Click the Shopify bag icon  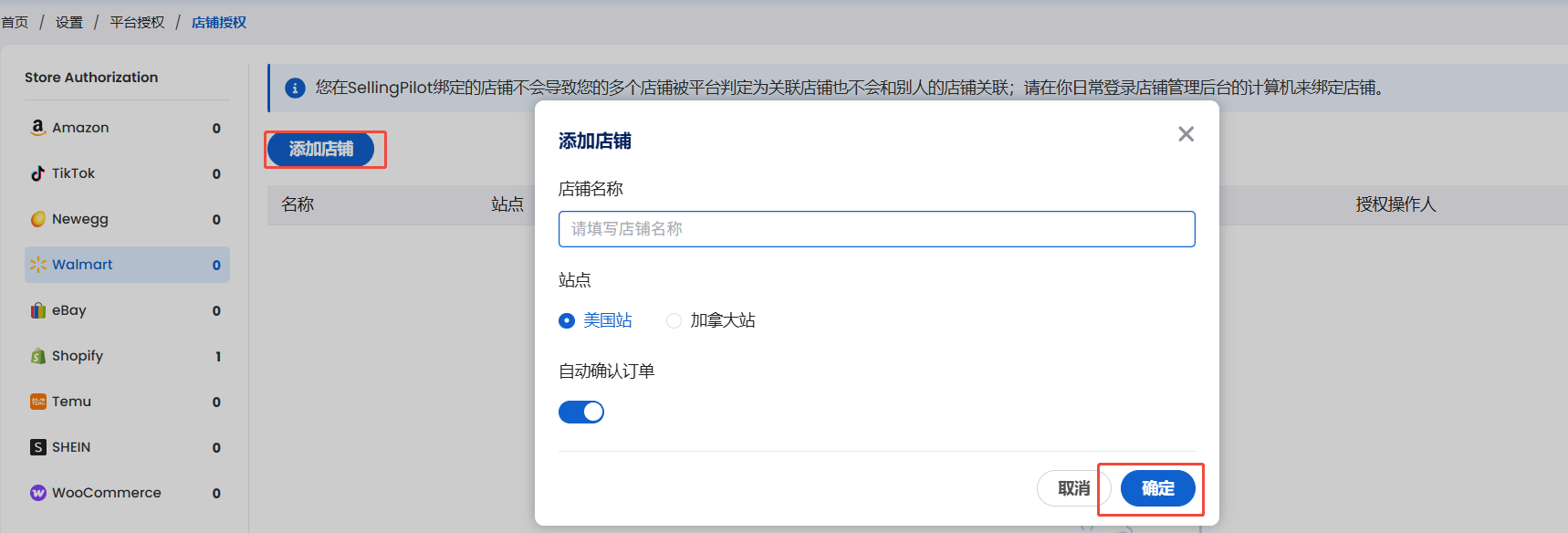pos(37,356)
